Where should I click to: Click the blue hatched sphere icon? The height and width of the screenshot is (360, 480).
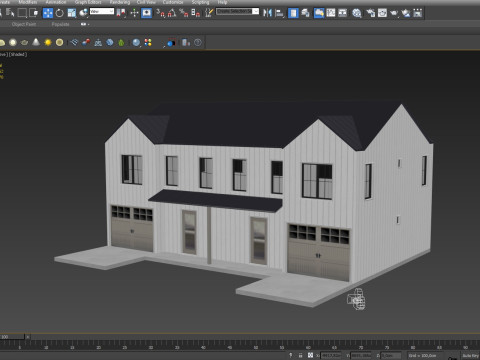click(x=110, y=42)
